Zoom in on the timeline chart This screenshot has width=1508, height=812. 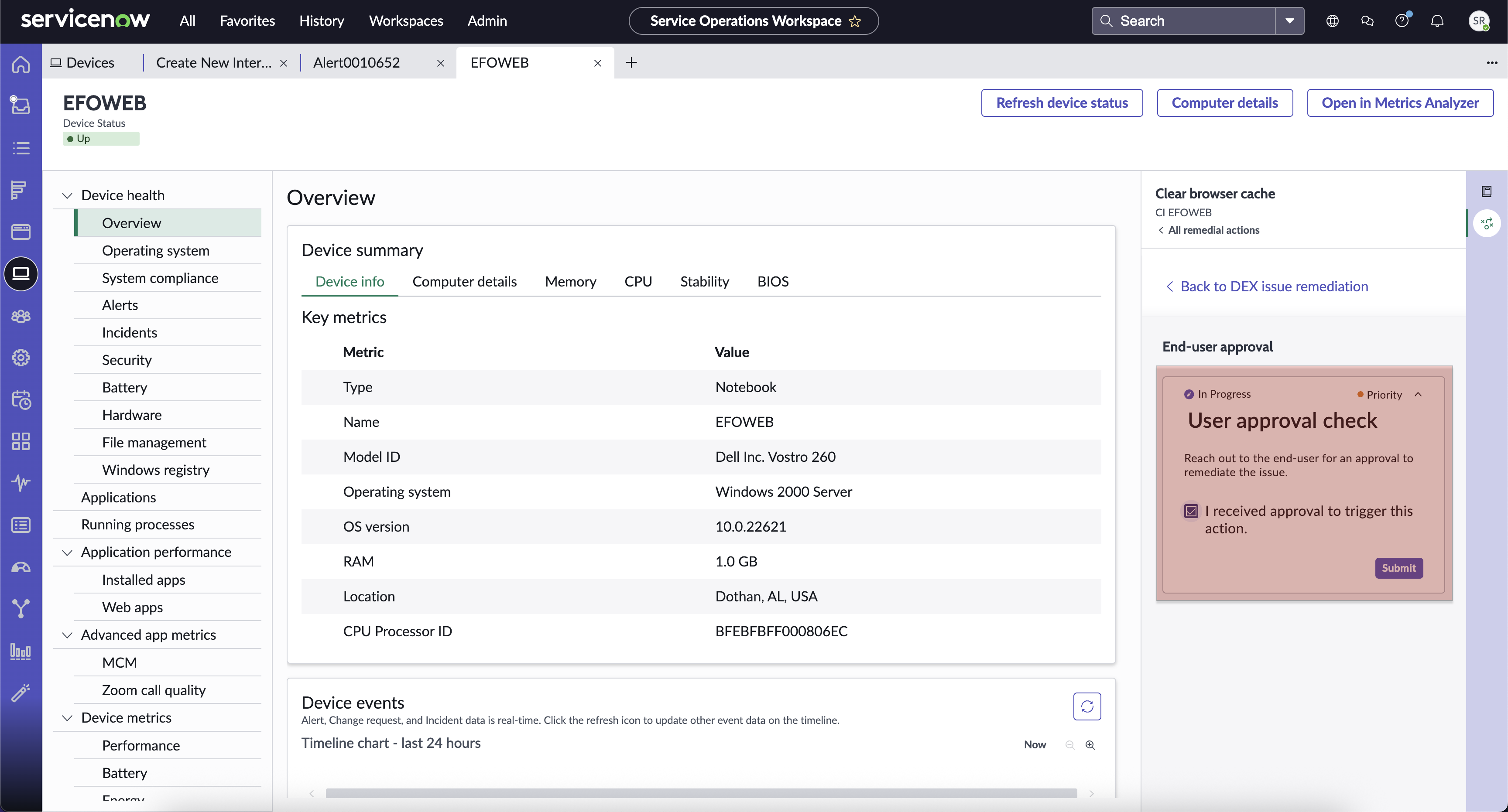pos(1090,745)
